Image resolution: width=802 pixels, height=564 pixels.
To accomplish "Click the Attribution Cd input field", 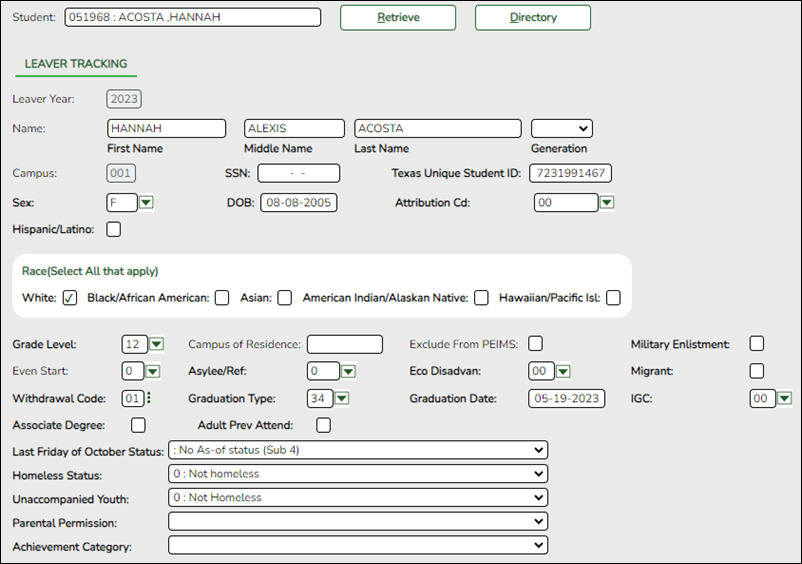I will (566, 202).
